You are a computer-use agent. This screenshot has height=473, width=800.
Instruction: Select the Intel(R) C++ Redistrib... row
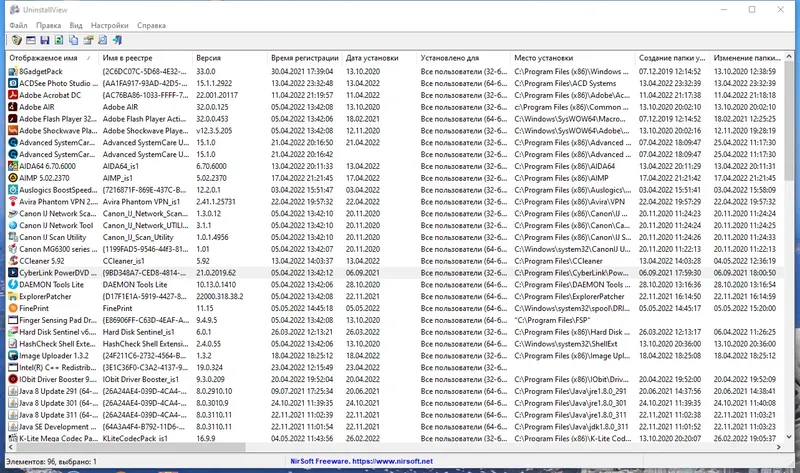(x=395, y=367)
